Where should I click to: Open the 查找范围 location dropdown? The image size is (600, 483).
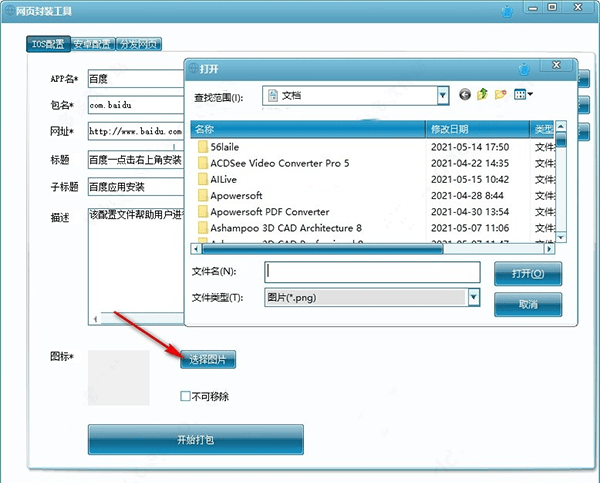click(443, 95)
